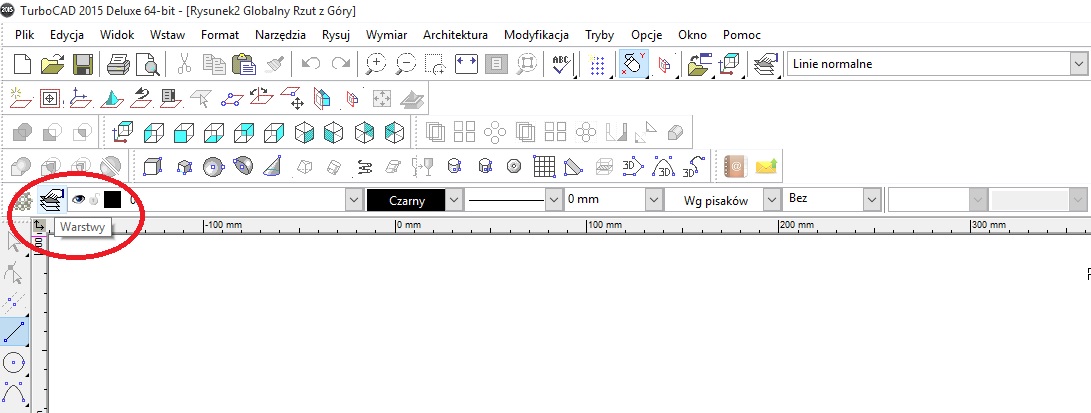The width and height of the screenshot is (1091, 413).
Task: Click the Print Preview icon
Action: click(148, 65)
